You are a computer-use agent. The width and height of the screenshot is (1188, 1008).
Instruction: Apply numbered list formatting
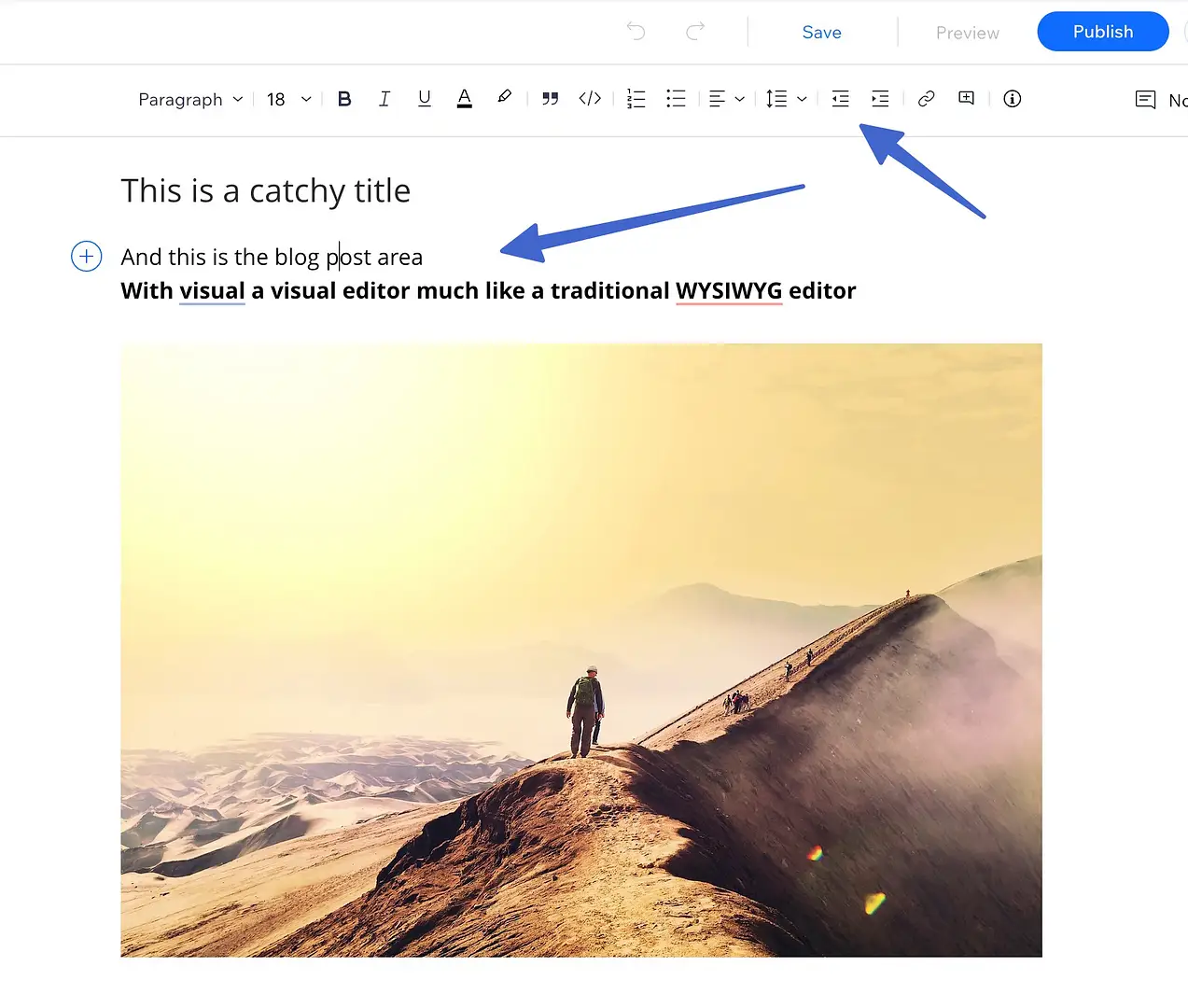click(x=636, y=99)
